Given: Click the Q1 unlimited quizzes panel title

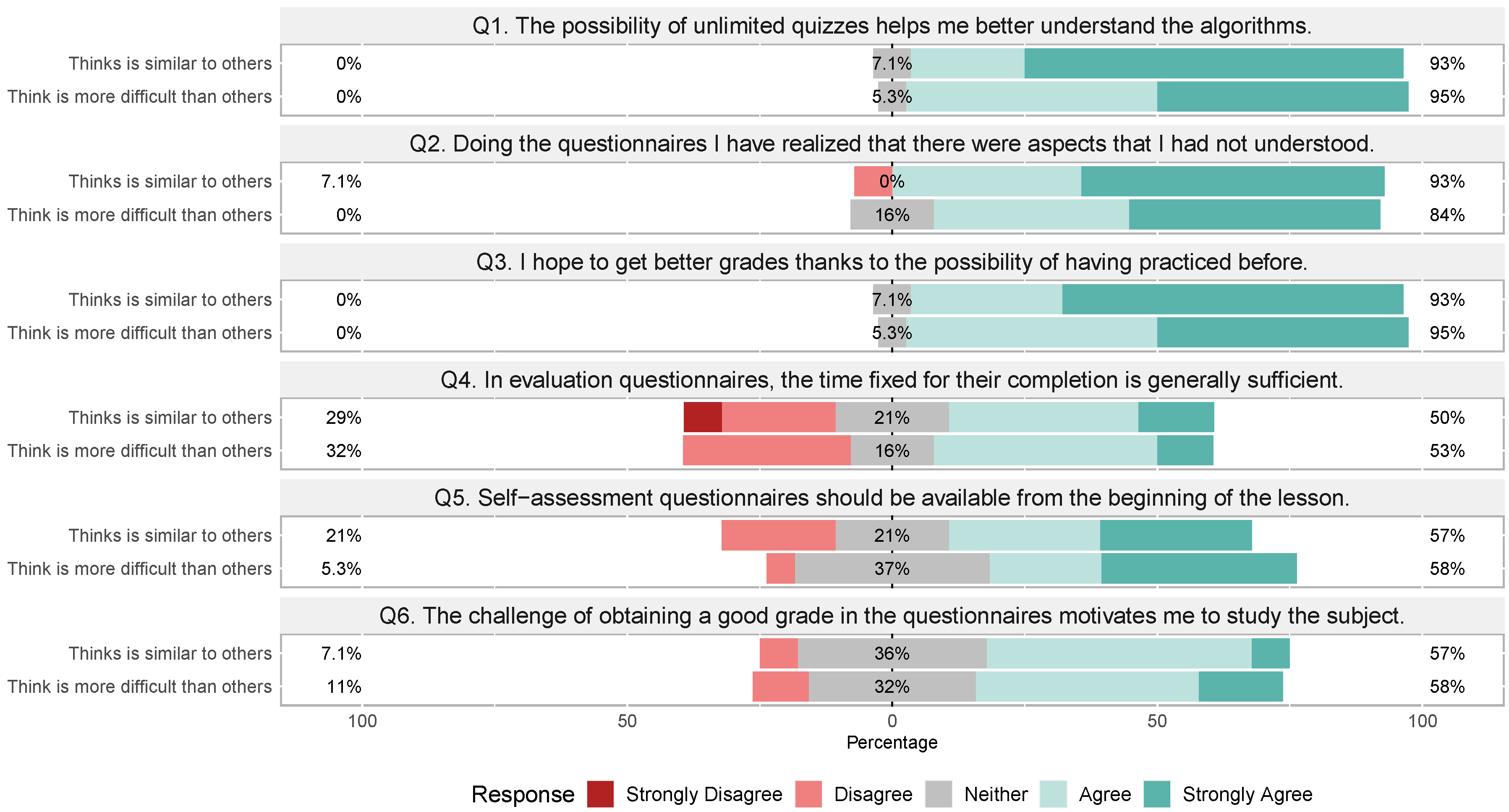Looking at the screenshot, I should [892, 26].
